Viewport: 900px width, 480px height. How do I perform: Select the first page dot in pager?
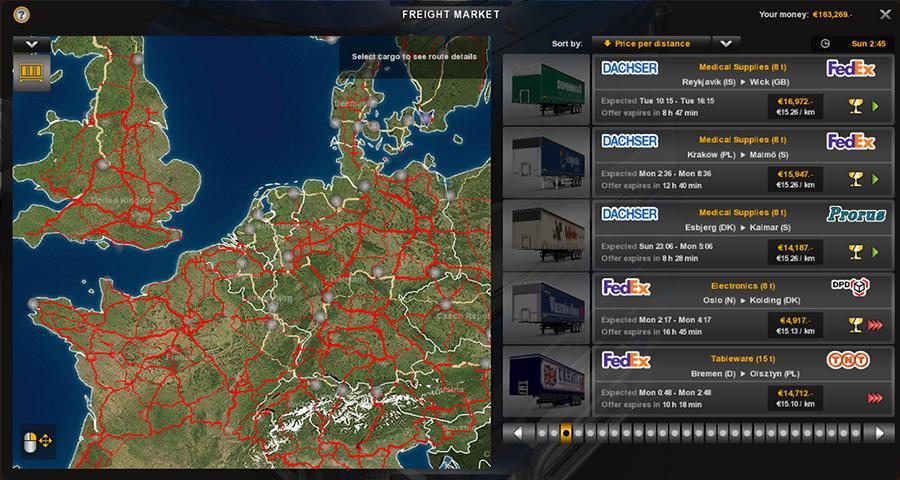541,433
